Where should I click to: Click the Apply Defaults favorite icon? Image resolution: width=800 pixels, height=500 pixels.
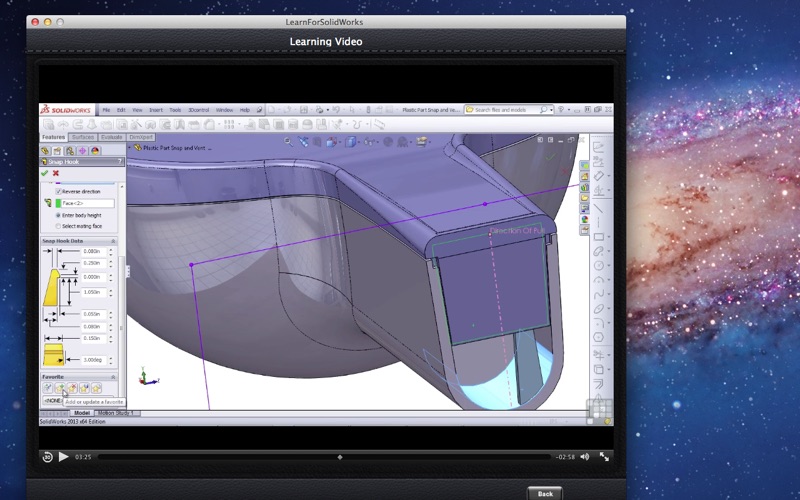(x=48, y=389)
